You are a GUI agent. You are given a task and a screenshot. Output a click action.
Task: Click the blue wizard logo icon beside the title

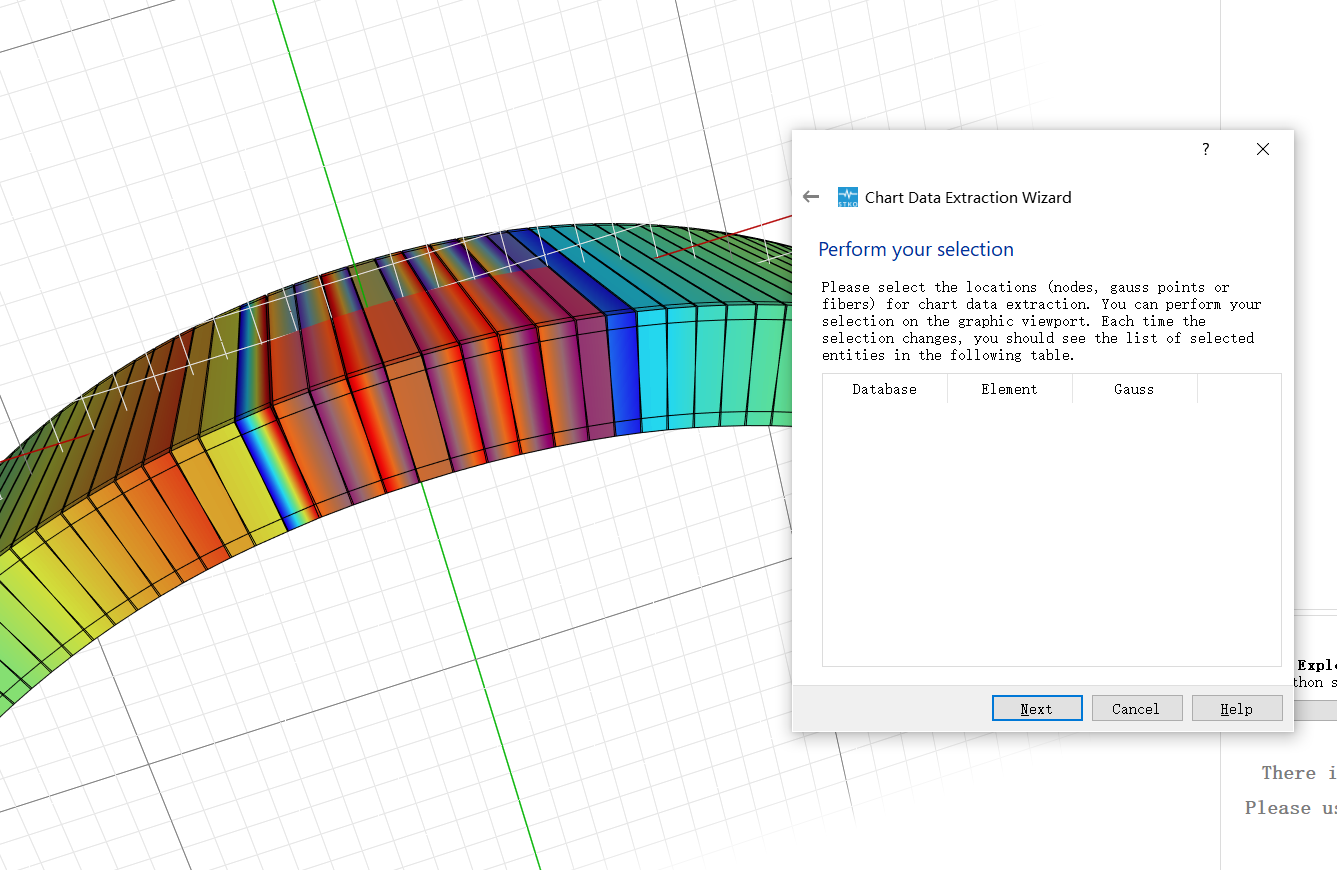[848, 197]
